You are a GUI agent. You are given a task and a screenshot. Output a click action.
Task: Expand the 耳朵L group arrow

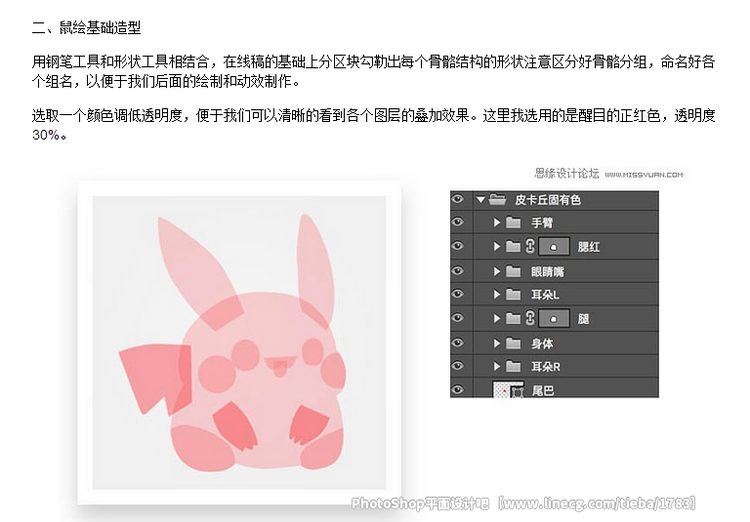coord(496,294)
